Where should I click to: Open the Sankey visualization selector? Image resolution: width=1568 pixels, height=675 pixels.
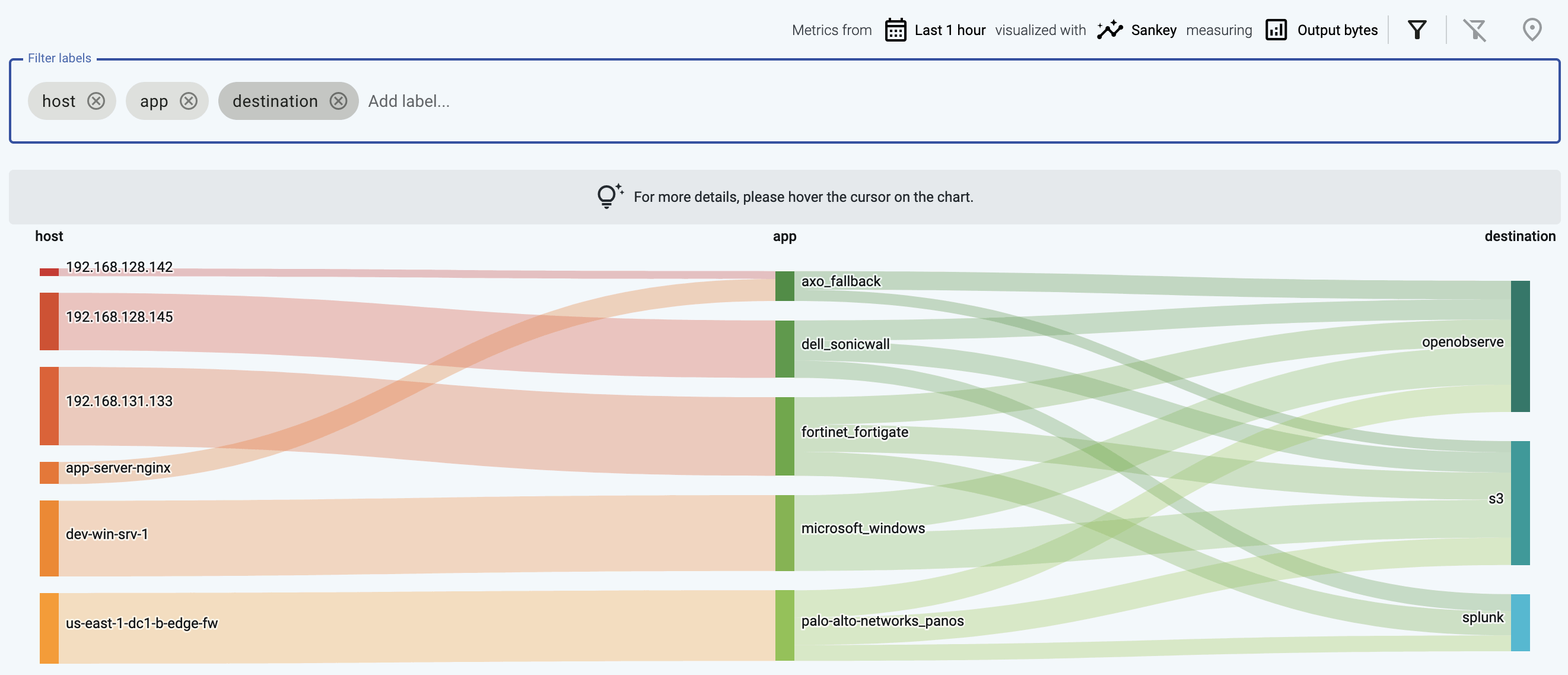point(1153,30)
